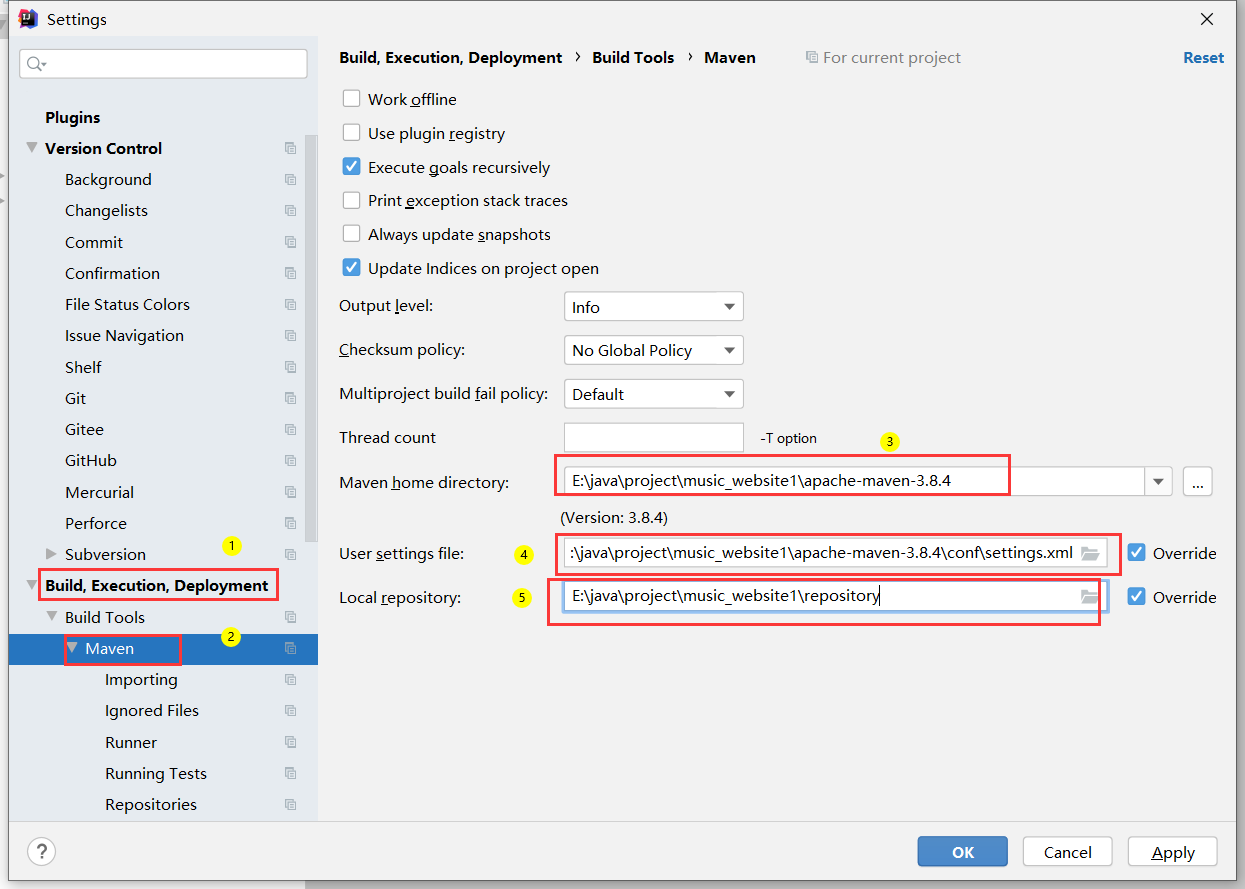This screenshot has width=1245, height=889.
Task: Click the folder icon in the Local repository field
Action: (x=1090, y=597)
